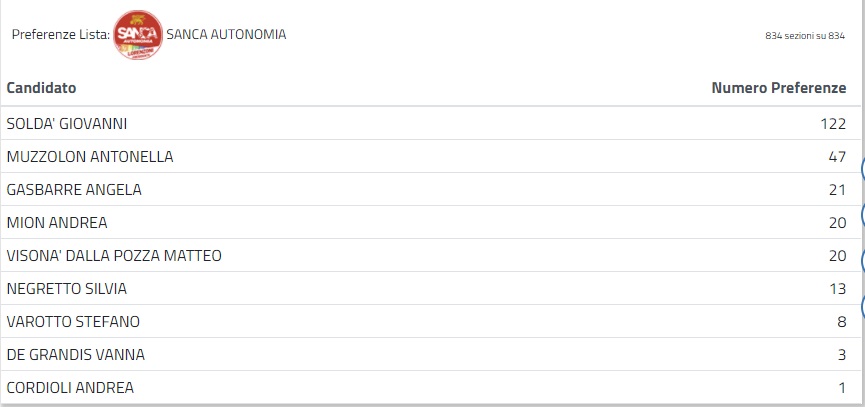Click the '834 sezioni su 834' counter

click(x=805, y=36)
